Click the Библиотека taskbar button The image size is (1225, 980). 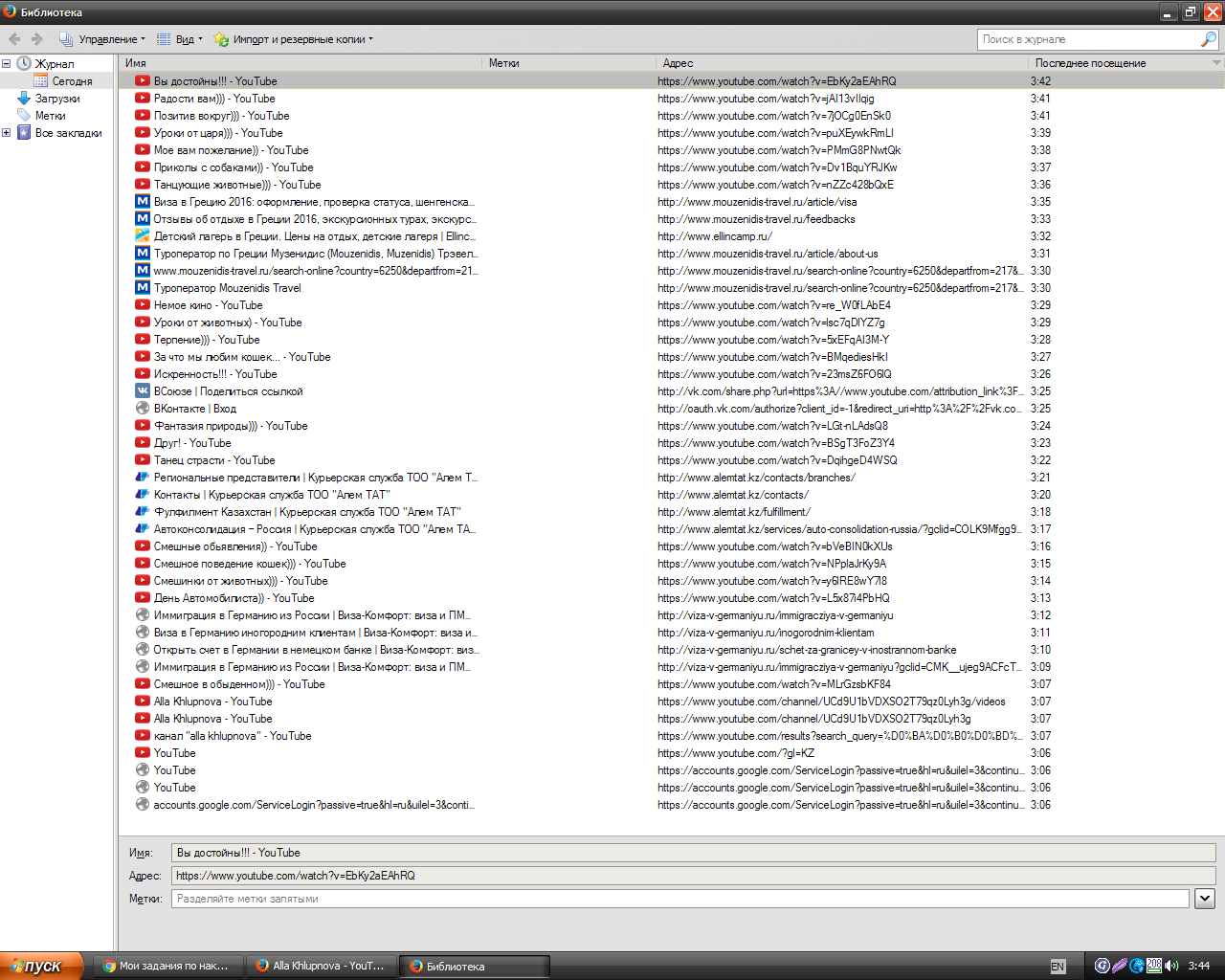(475, 966)
